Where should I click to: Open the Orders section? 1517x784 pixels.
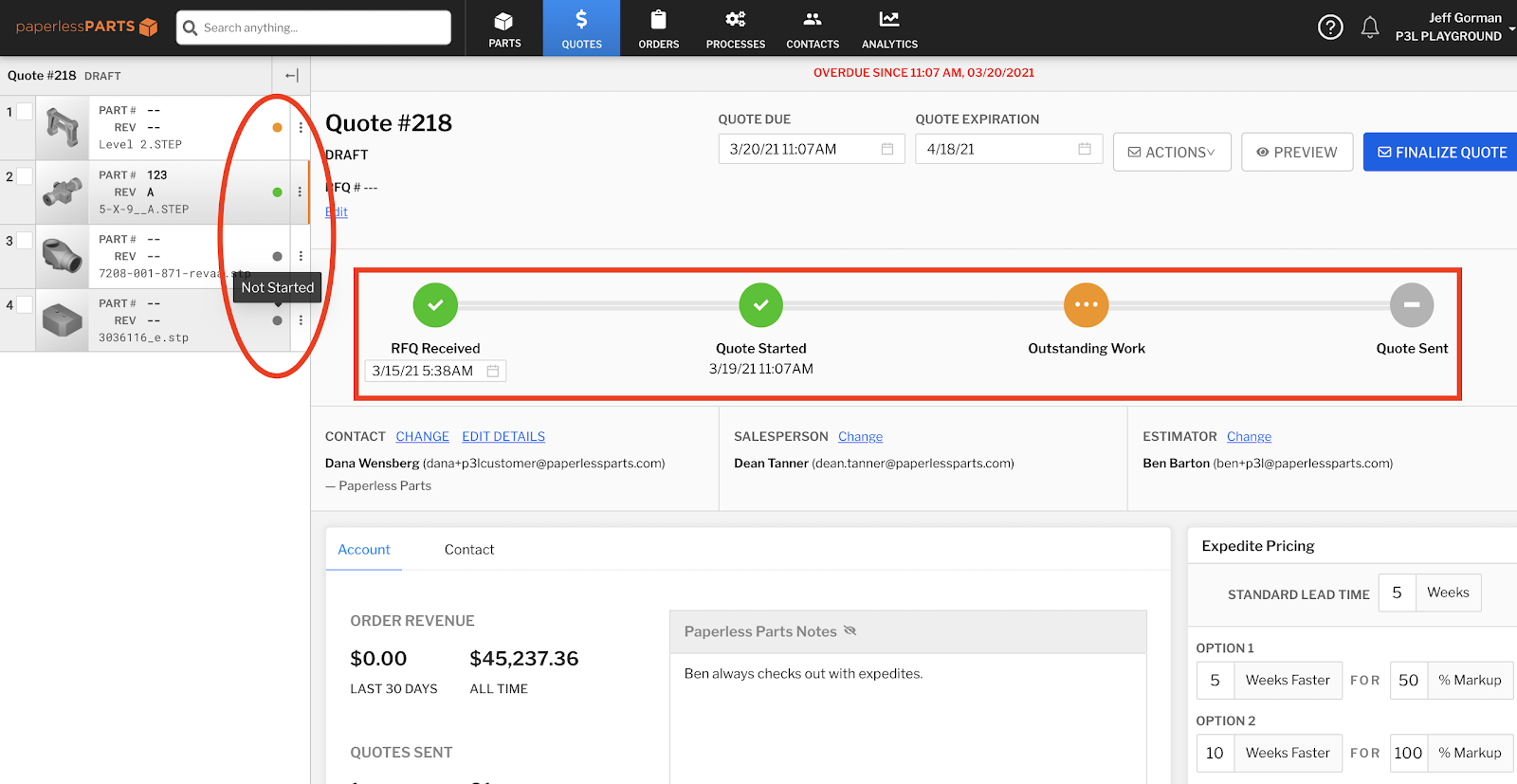pos(659,28)
